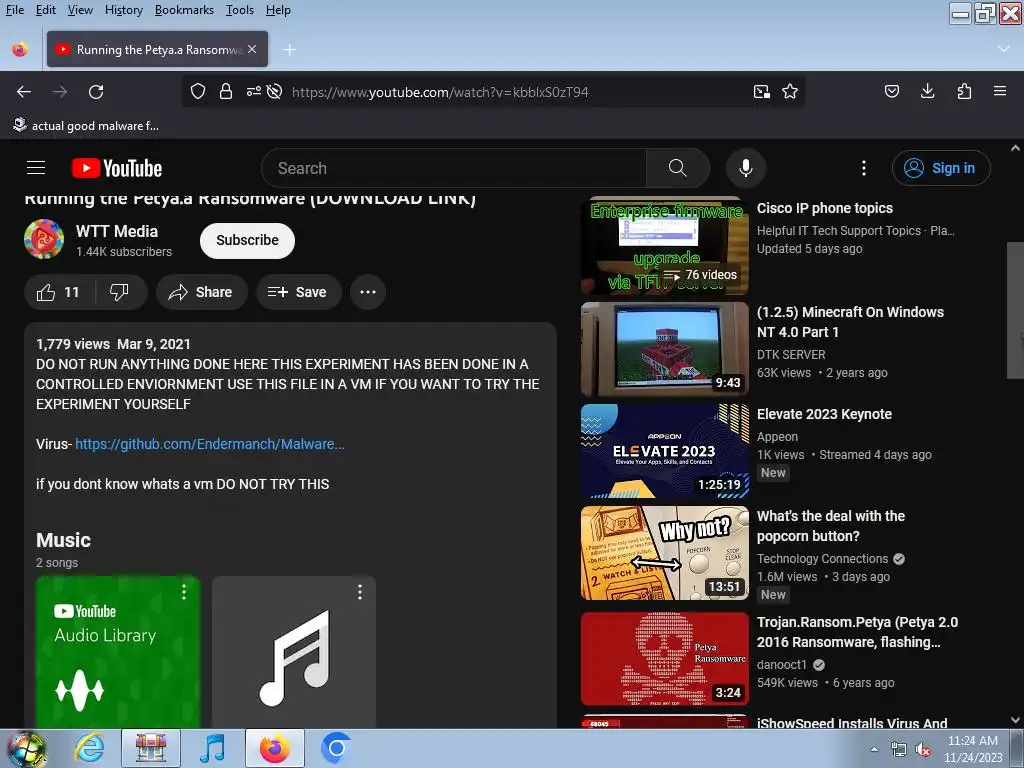Click the page vertical scrollbar thumb
The width and height of the screenshot is (1024, 768).
pyautogui.click(x=1015, y=310)
